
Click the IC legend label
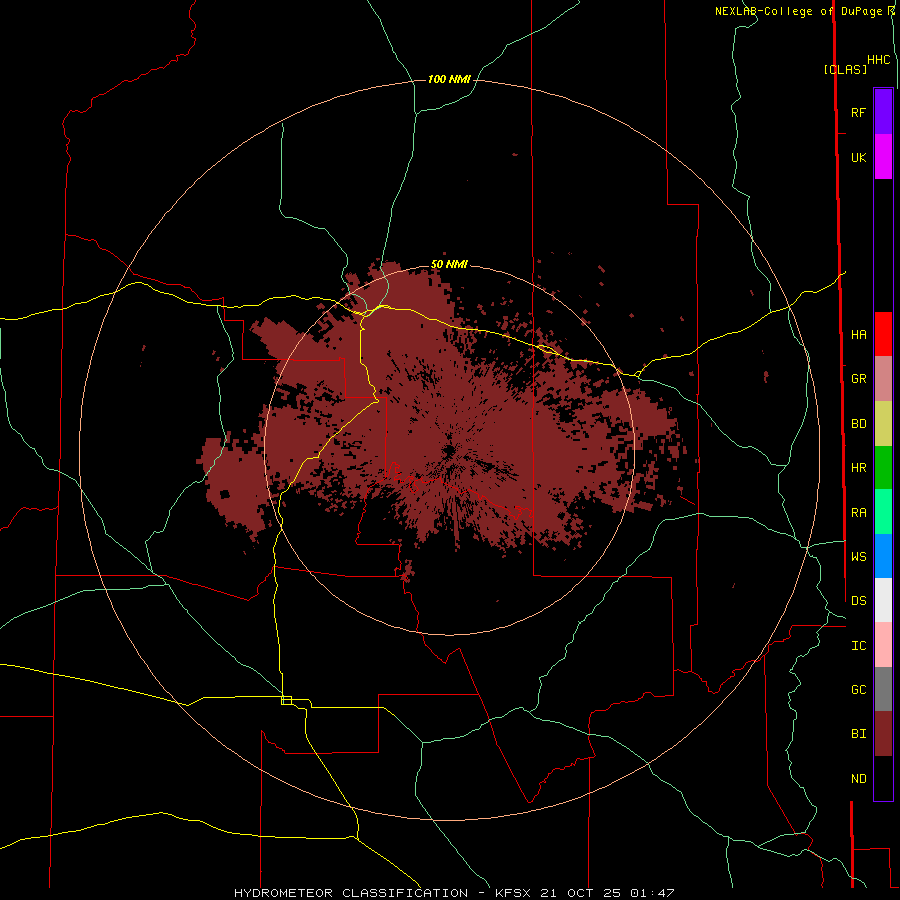[858, 646]
